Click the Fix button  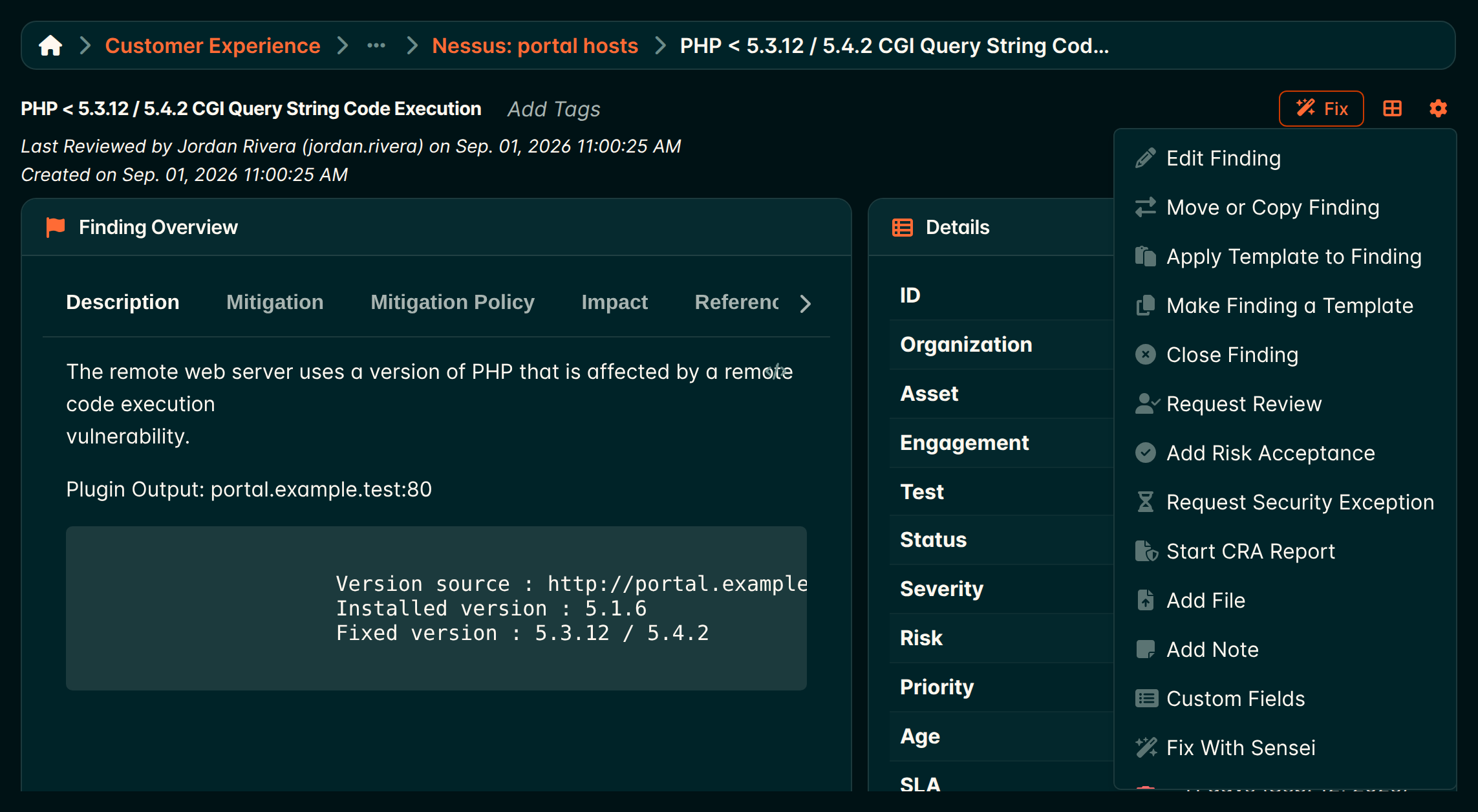pos(1322,109)
